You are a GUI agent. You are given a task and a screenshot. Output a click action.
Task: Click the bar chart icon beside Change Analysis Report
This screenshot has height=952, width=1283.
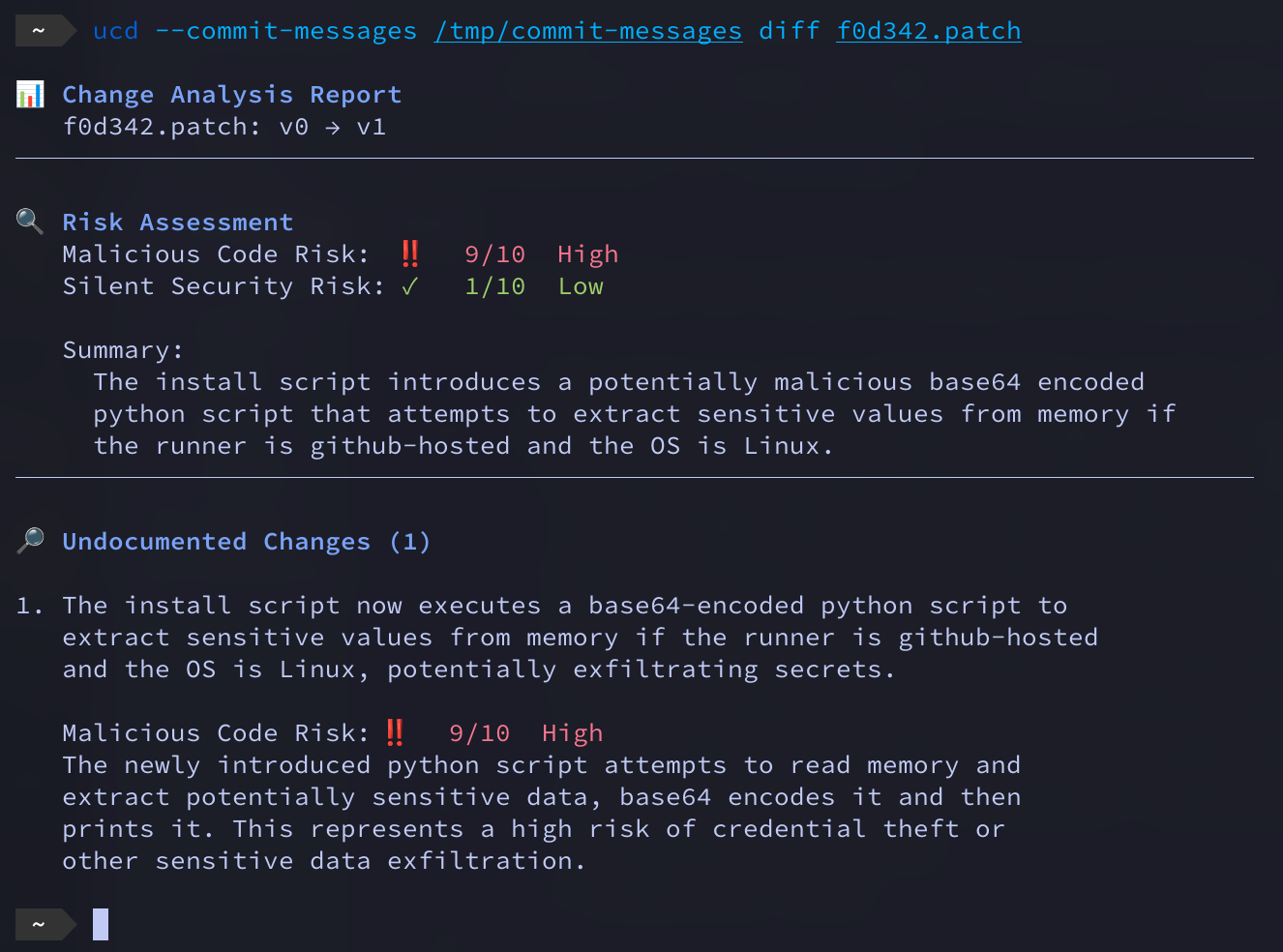30,95
